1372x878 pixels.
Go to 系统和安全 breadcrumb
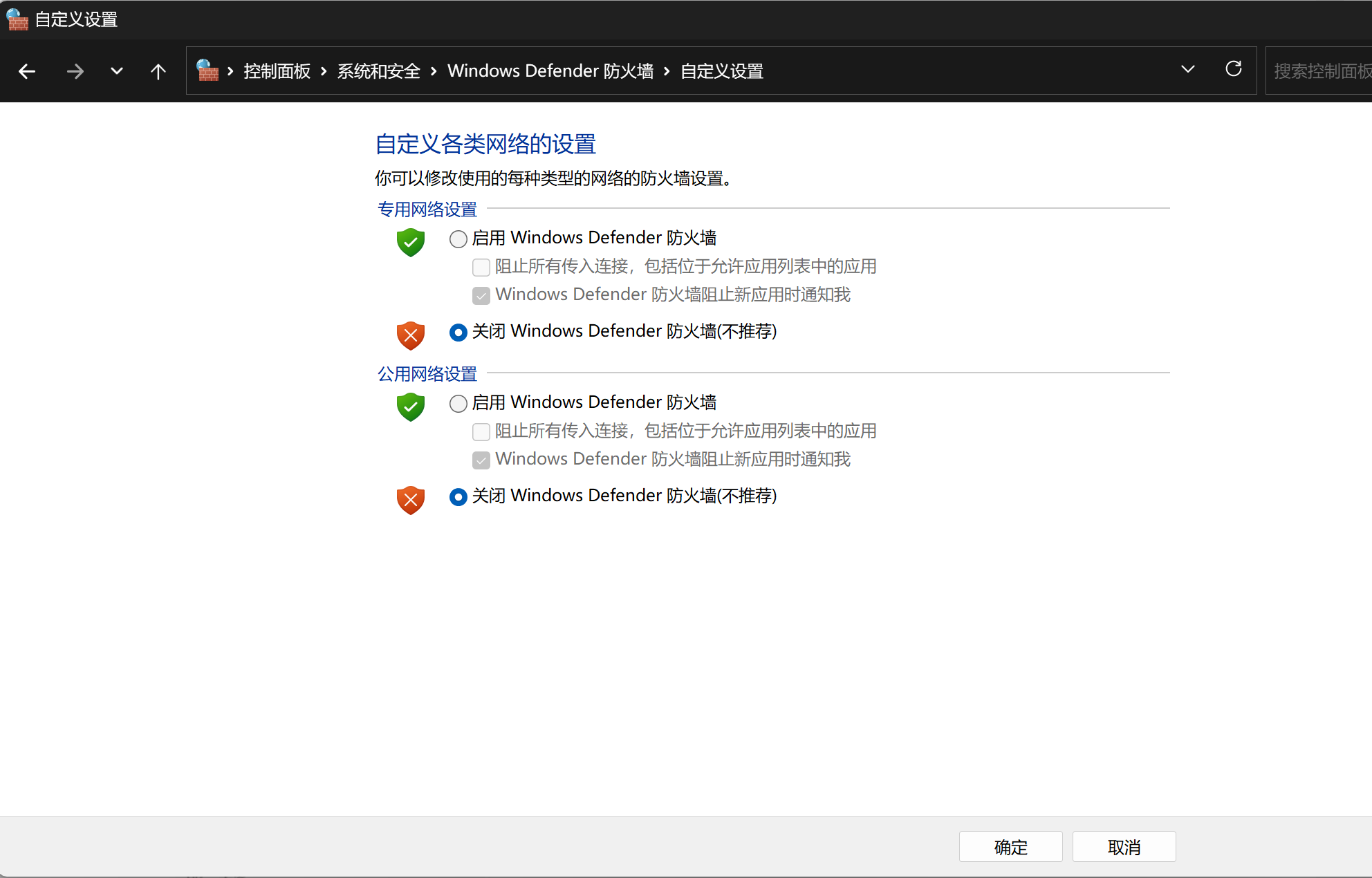point(378,71)
